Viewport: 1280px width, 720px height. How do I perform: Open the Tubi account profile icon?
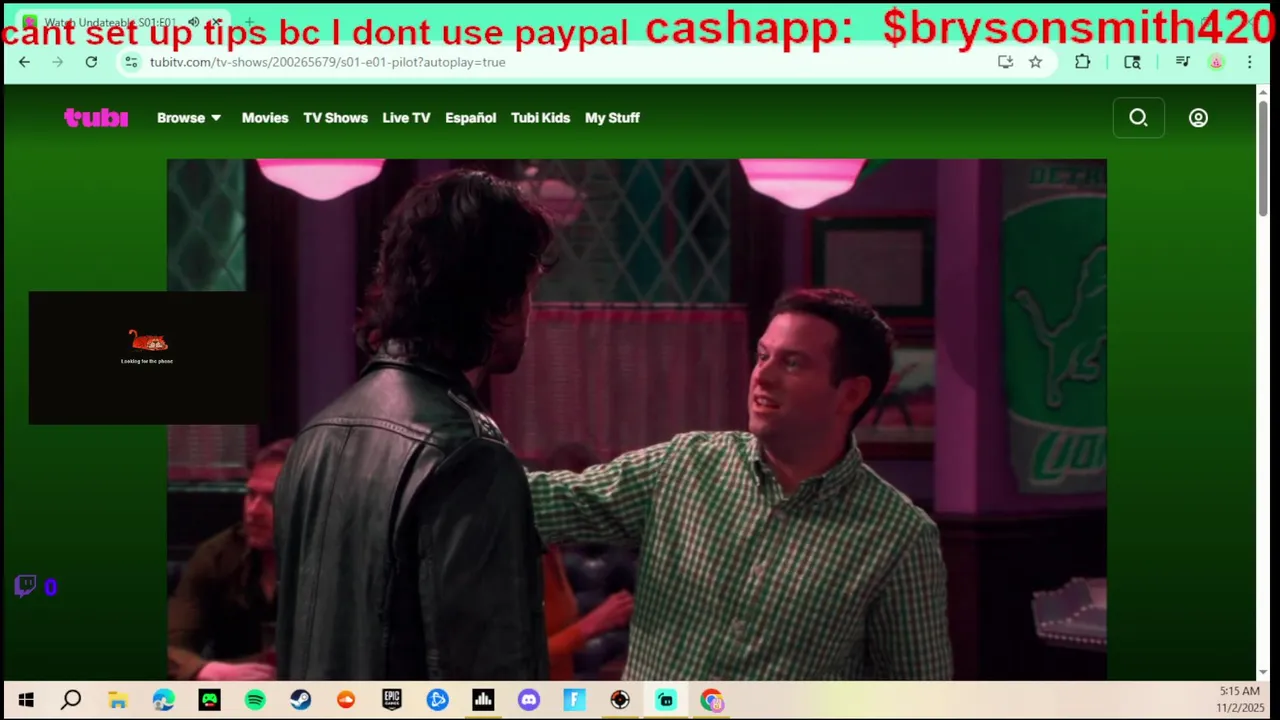click(1198, 118)
